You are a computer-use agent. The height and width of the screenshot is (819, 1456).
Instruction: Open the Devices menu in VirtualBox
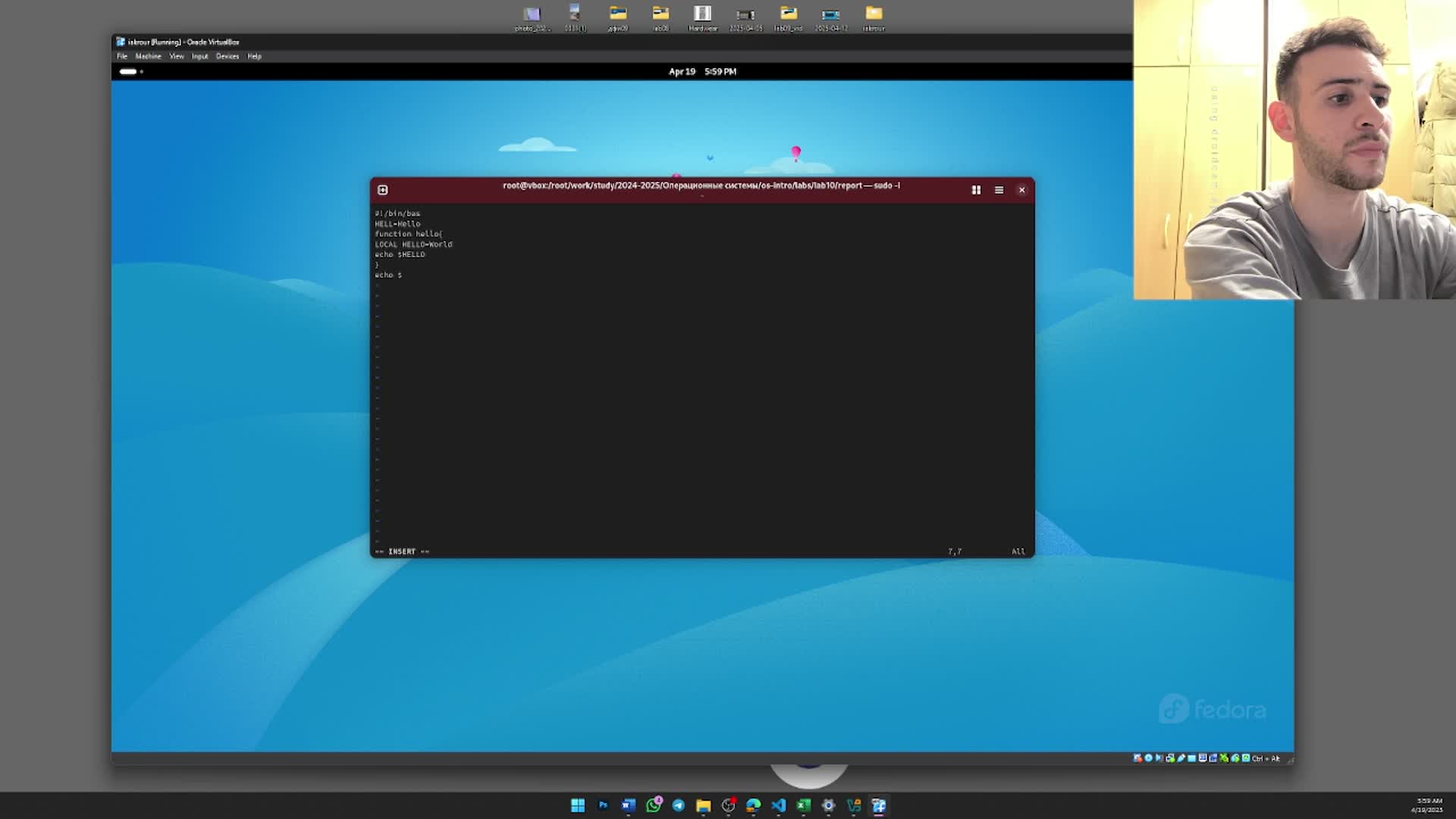pyautogui.click(x=227, y=56)
